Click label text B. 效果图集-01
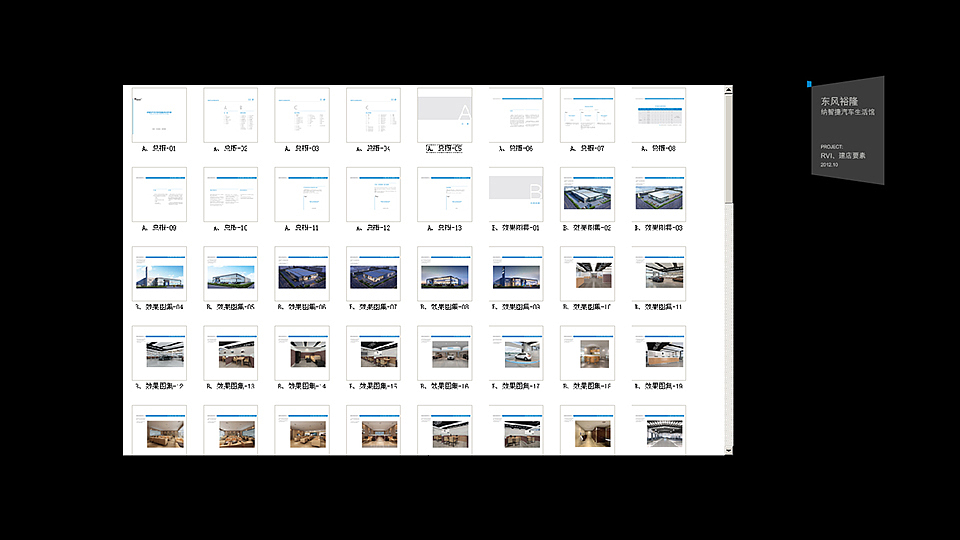This screenshot has width=960, height=540. [x=516, y=228]
